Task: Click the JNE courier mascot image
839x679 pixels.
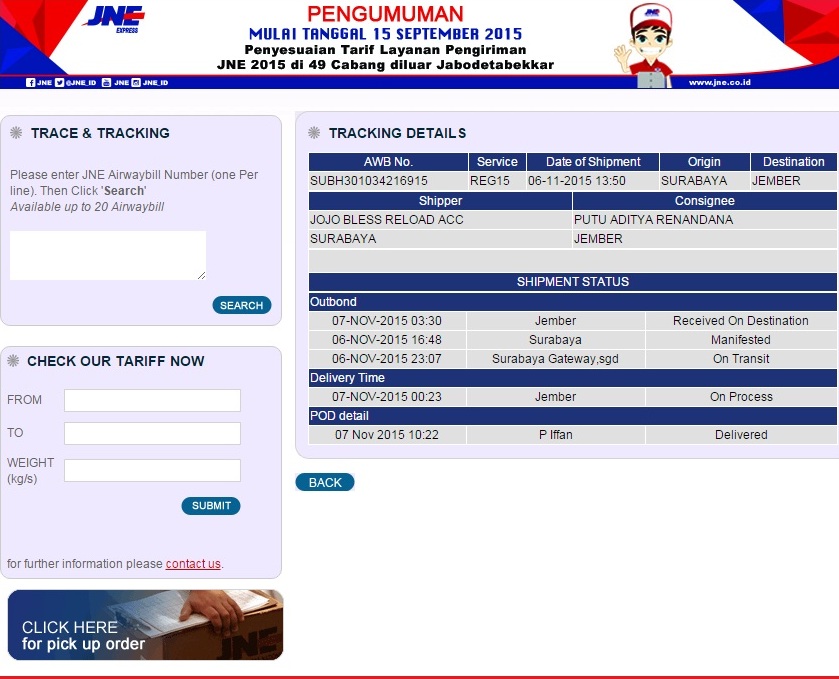Action: click(645, 45)
